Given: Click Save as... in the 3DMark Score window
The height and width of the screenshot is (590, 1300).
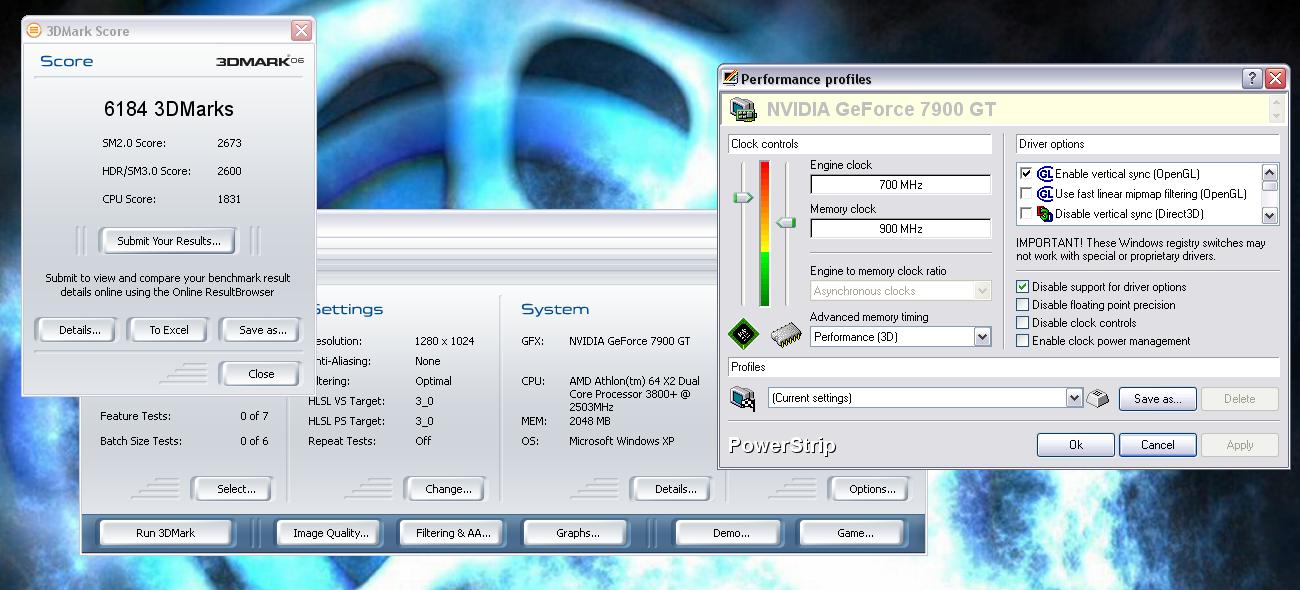Looking at the screenshot, I should (261, 330).
